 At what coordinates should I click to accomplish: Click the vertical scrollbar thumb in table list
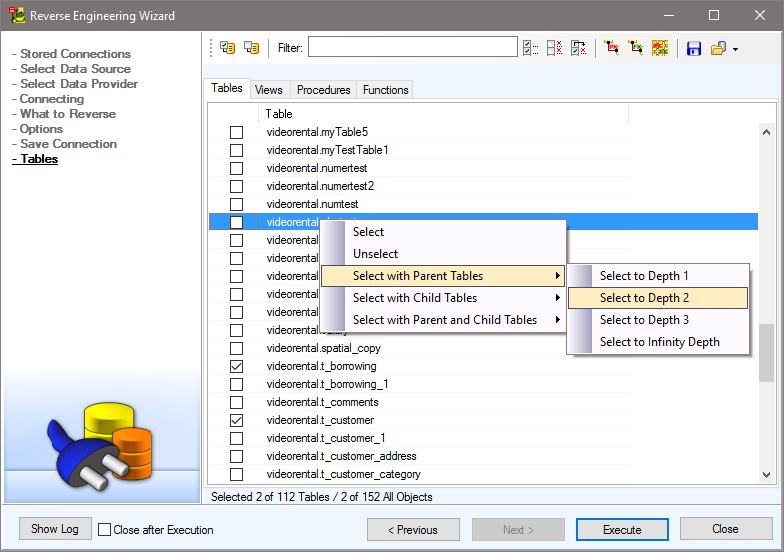766,353
